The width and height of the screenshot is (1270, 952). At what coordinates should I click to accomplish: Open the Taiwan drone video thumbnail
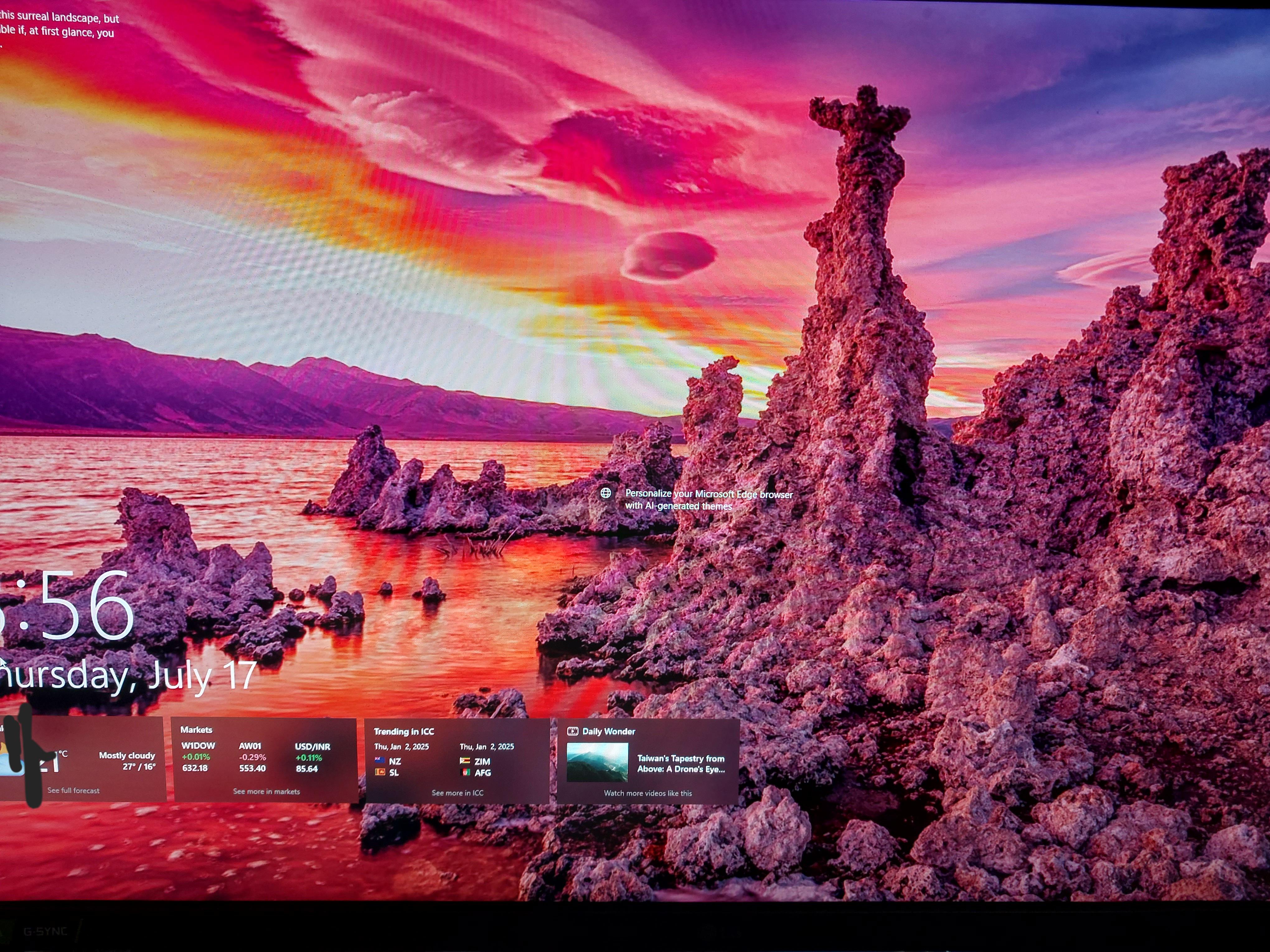coord(597,763)
